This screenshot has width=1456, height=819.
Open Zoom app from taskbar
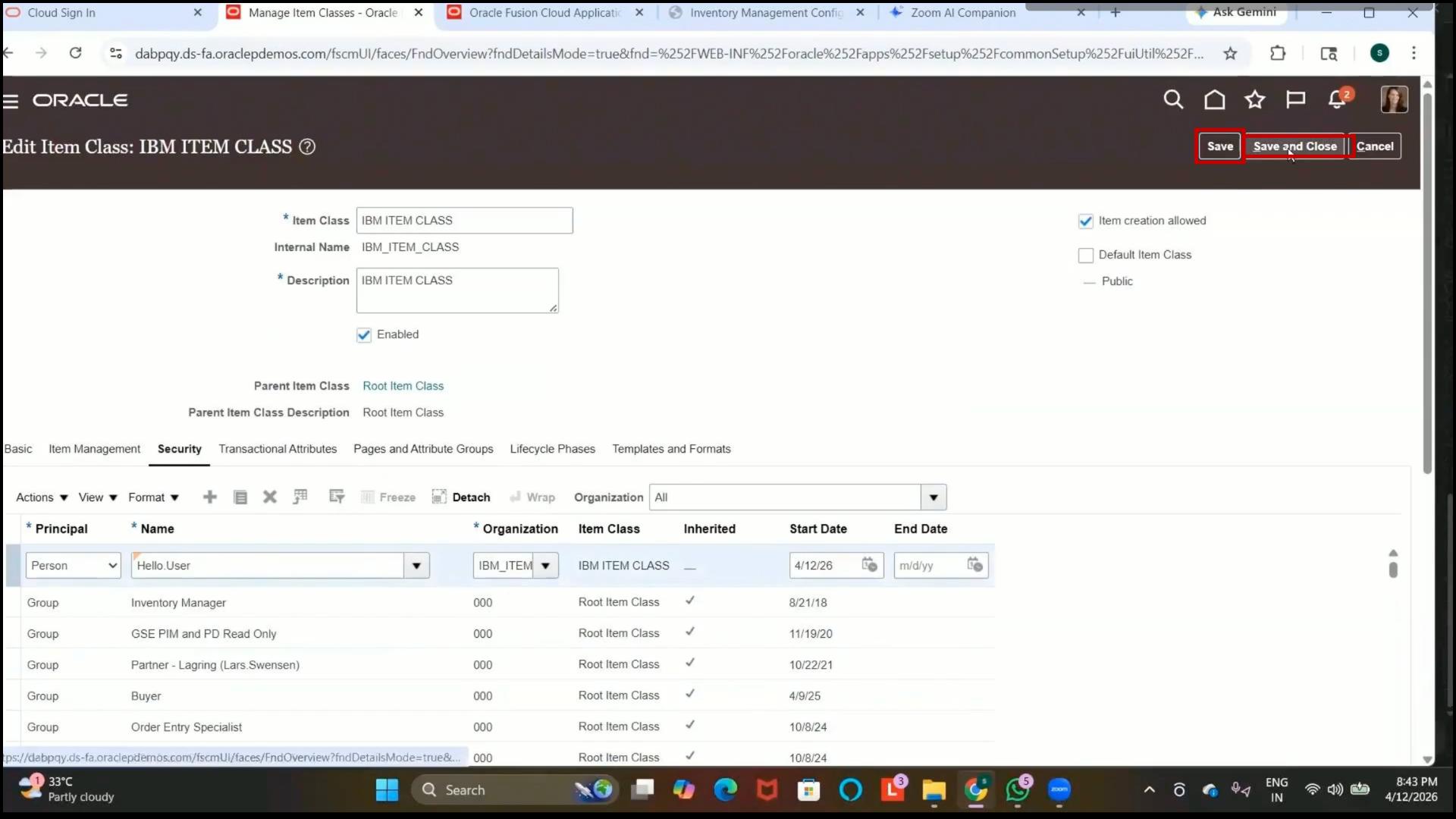pyautogui.click(x=1059, y=790)
